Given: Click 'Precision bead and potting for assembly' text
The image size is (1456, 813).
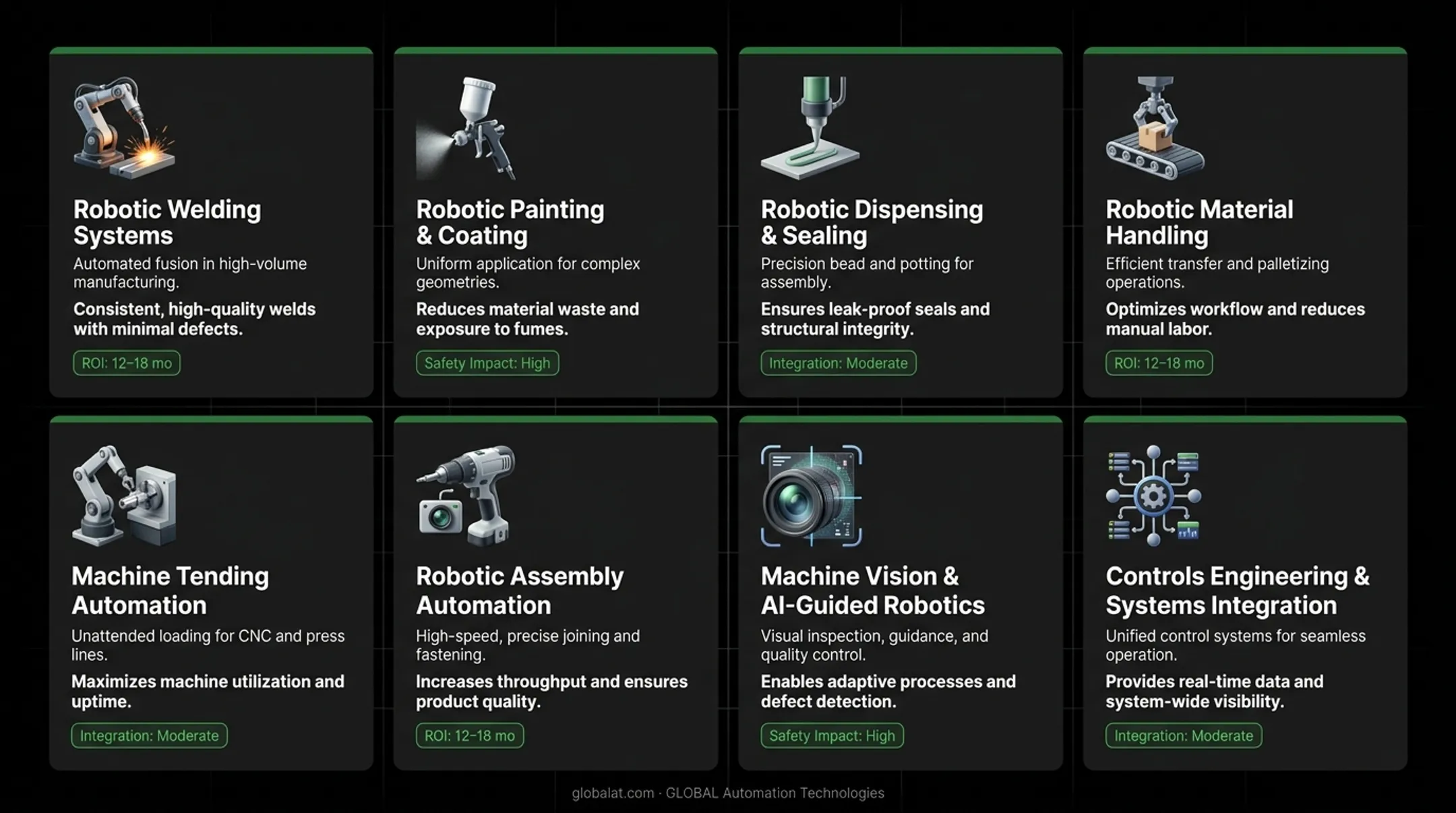Looking at the screenshot, I should [x=867, y=273].
